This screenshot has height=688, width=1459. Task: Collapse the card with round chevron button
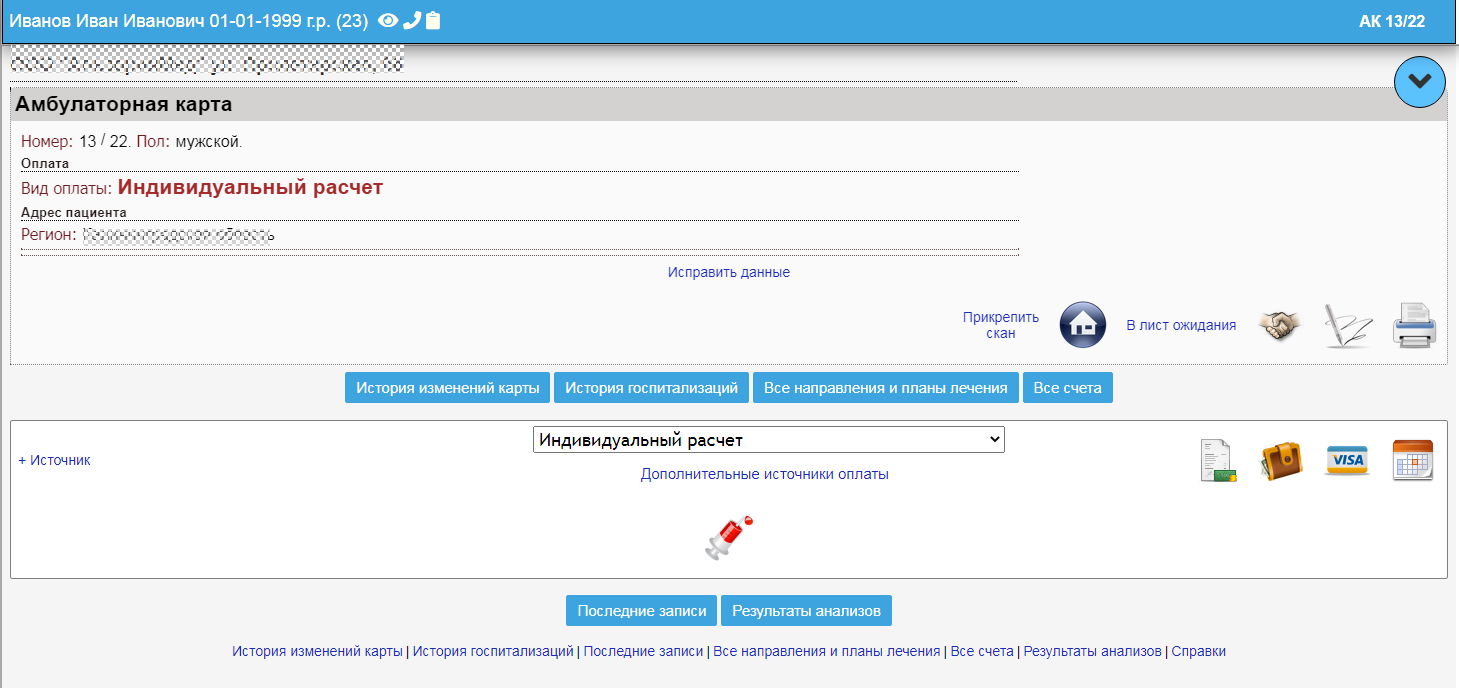[x=1419, y=82]
